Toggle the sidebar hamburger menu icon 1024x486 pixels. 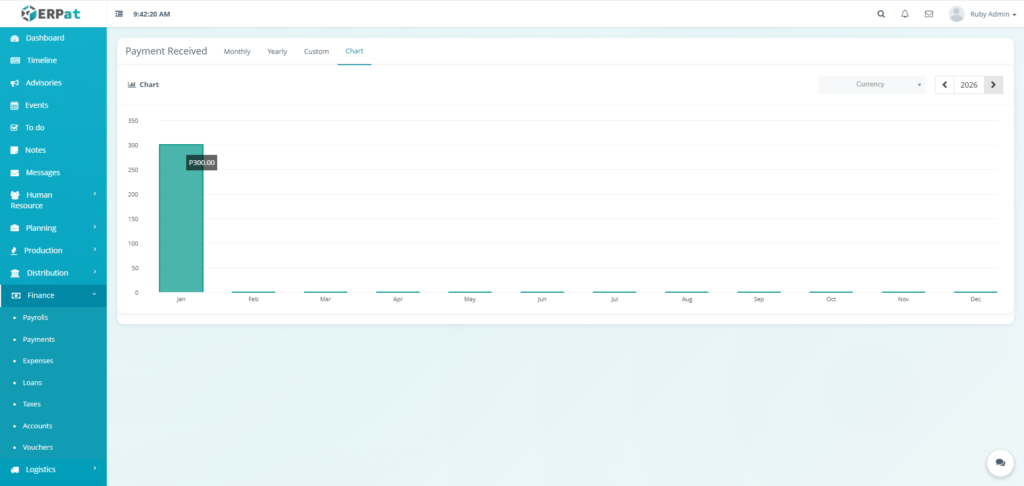tap(120, 14)
